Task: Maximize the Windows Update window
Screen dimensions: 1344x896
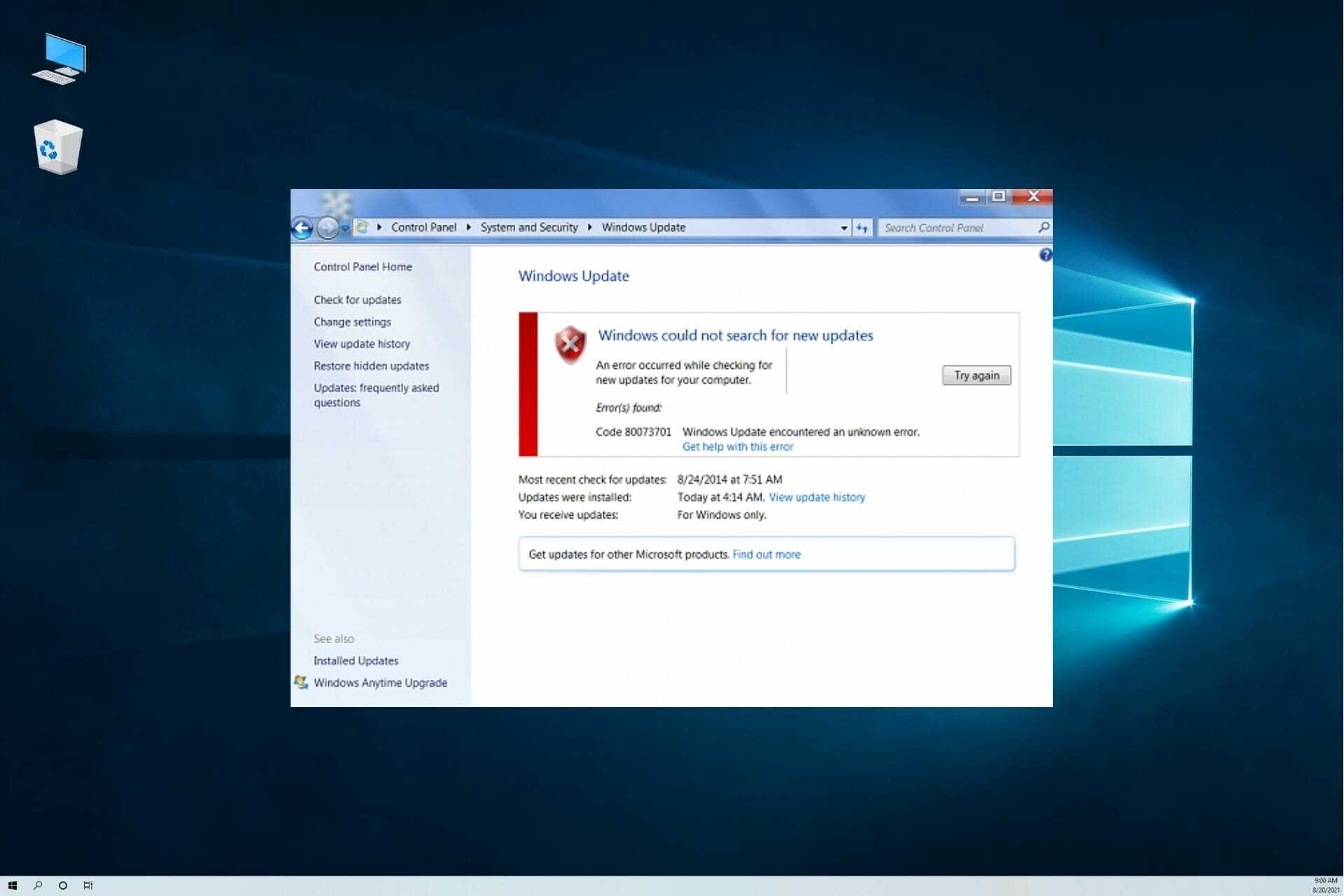Action: [999, 197]
